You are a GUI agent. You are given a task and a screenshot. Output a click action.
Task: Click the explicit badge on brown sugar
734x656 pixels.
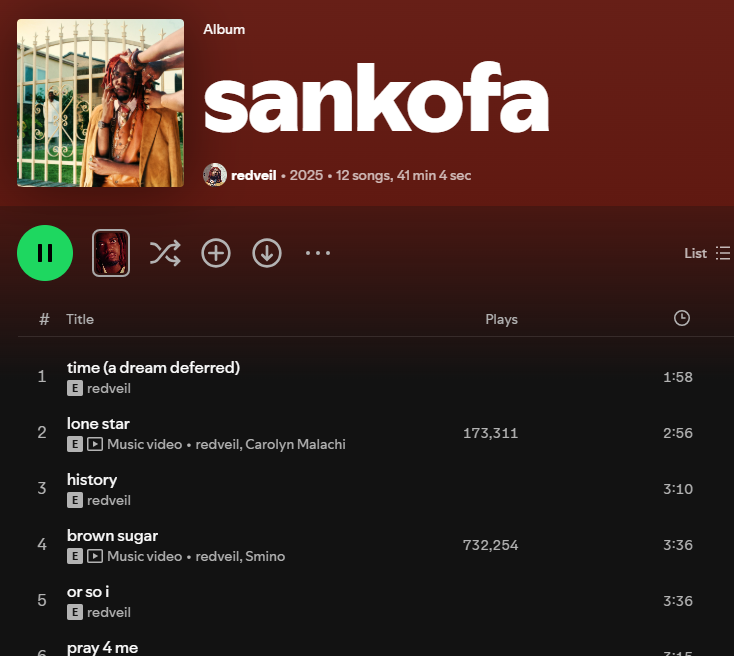pos(75,556)
